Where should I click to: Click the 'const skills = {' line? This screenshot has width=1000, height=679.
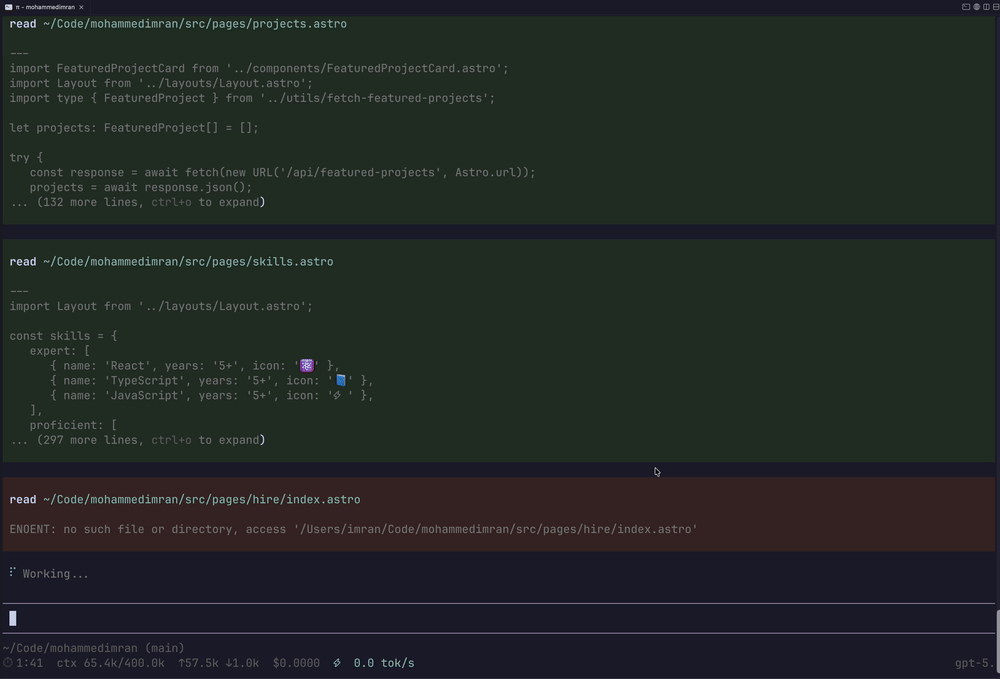tap(63, 336)
